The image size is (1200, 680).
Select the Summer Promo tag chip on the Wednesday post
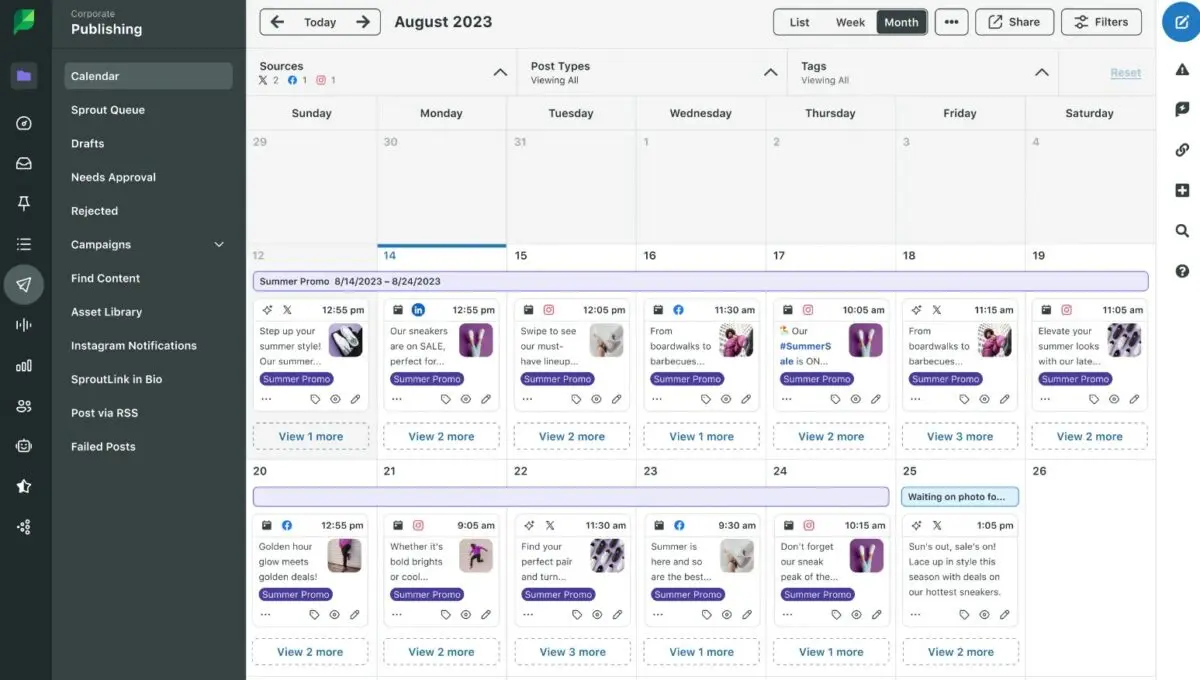[x=686, y=379]
